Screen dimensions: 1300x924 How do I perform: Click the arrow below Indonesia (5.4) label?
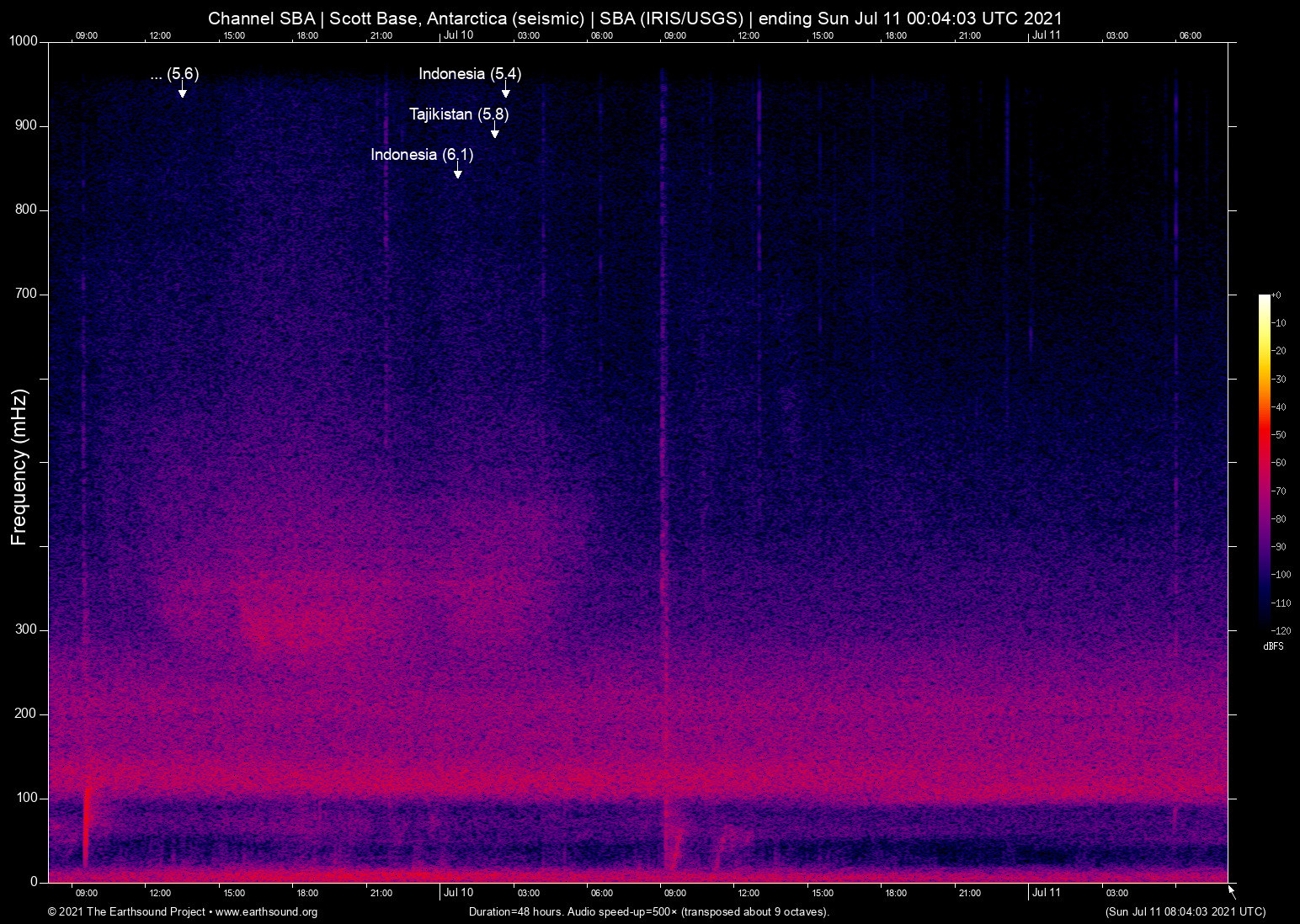coord(506,91)
